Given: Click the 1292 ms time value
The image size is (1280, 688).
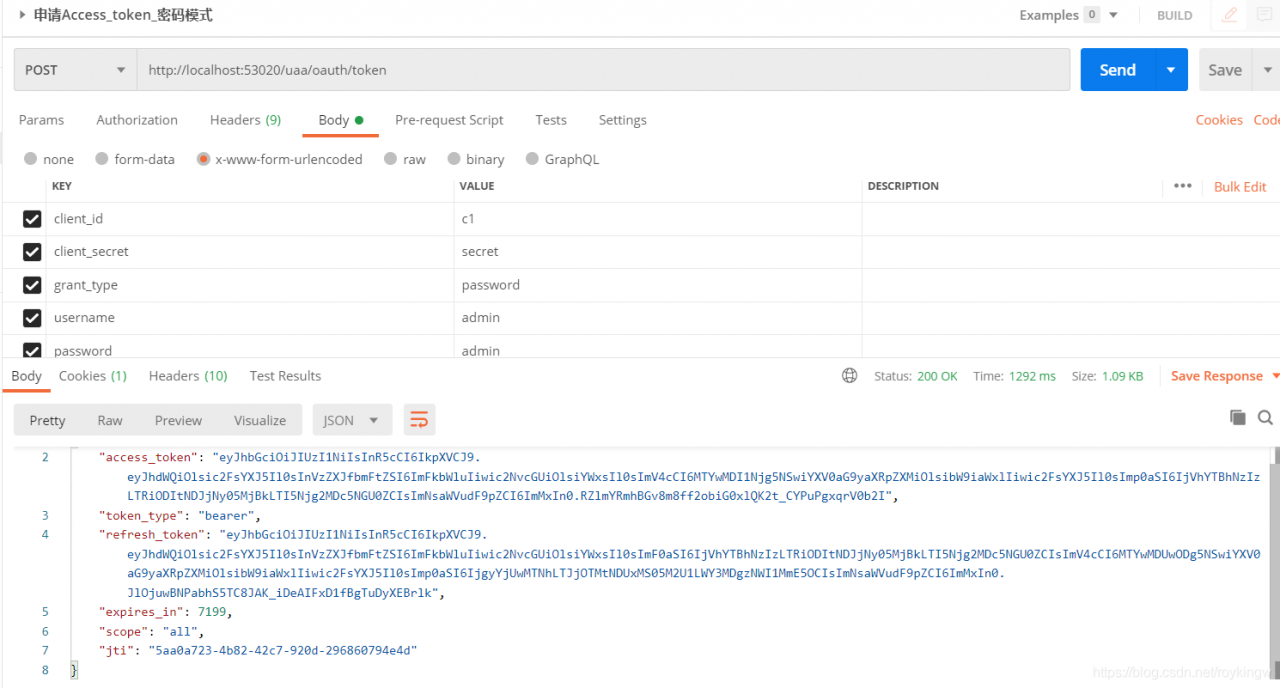Looking at the screenshot, I should pyautogui.click(x=1031, y=376).
